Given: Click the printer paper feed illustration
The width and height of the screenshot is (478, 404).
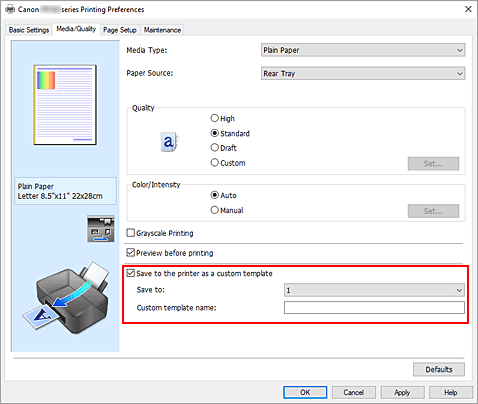Looking at the screenshot, I should [66, 297].
